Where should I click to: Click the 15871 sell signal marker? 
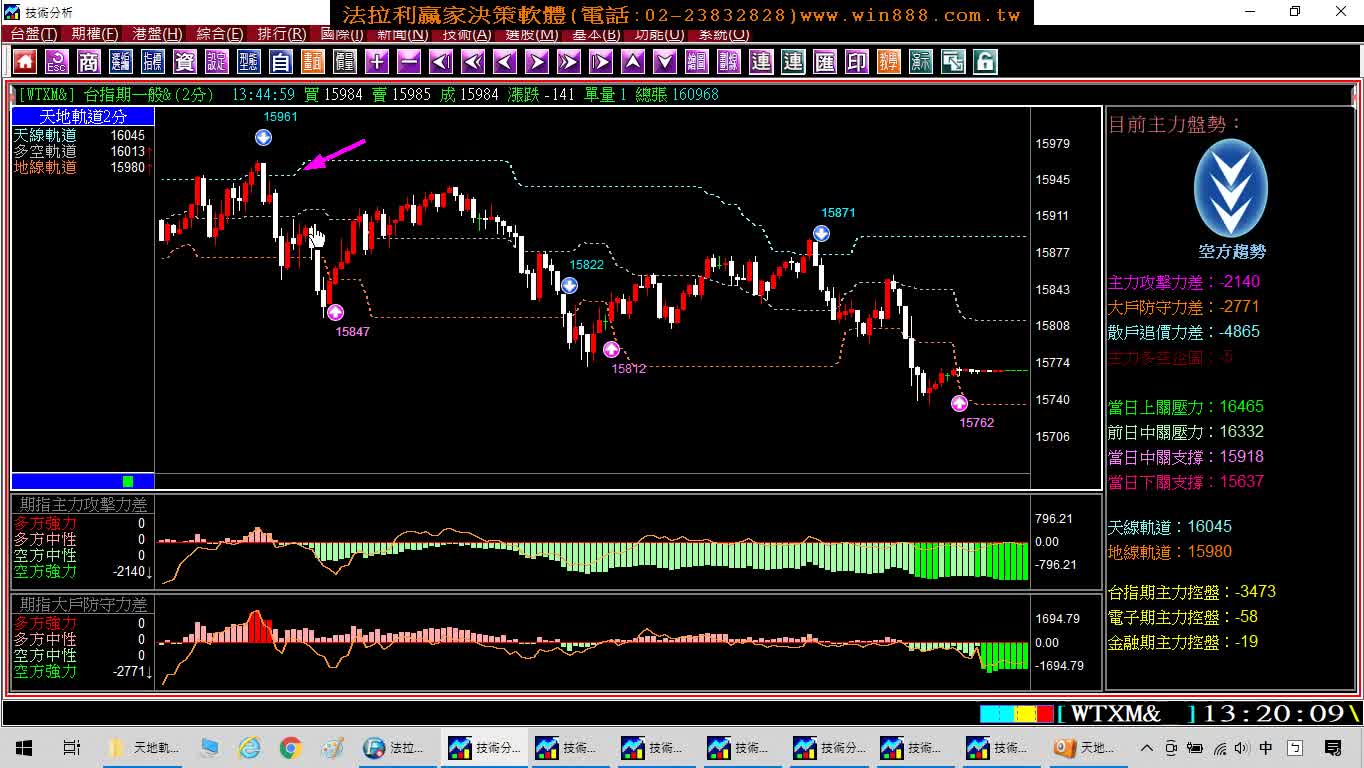coord(821,233)
